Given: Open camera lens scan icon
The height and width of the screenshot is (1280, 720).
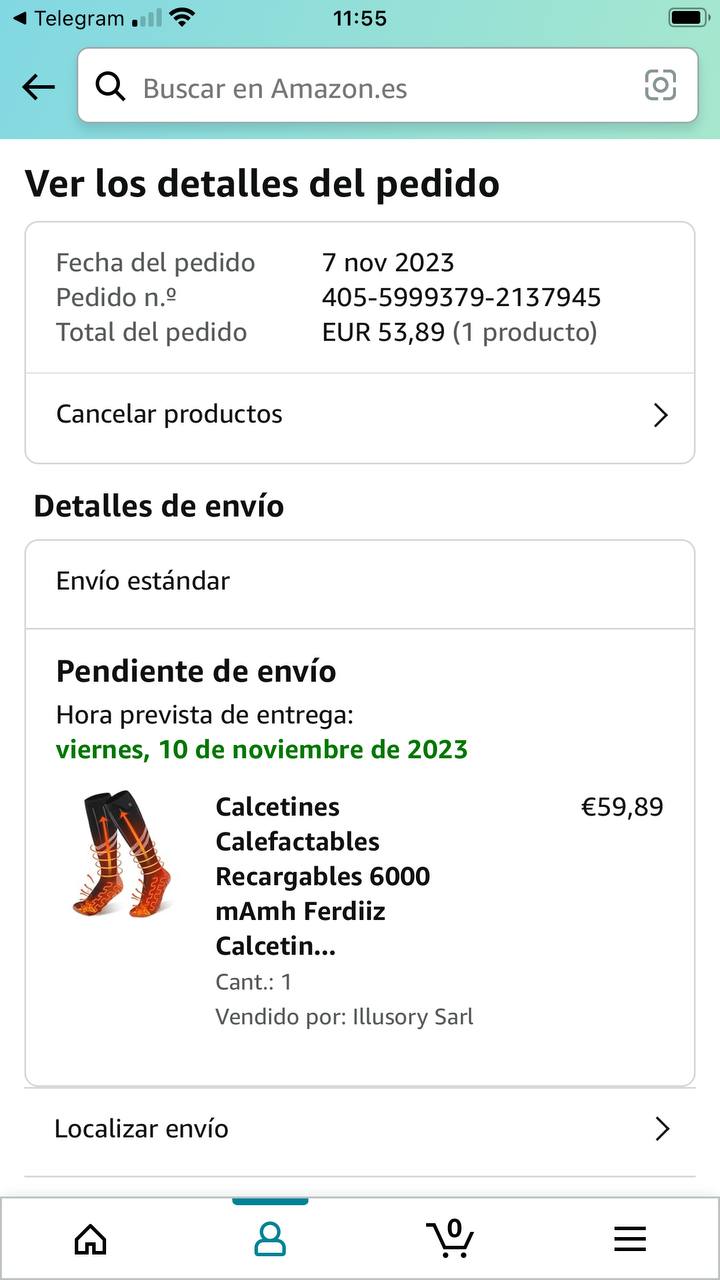Looking at the screenshot, I should point(660,86).
